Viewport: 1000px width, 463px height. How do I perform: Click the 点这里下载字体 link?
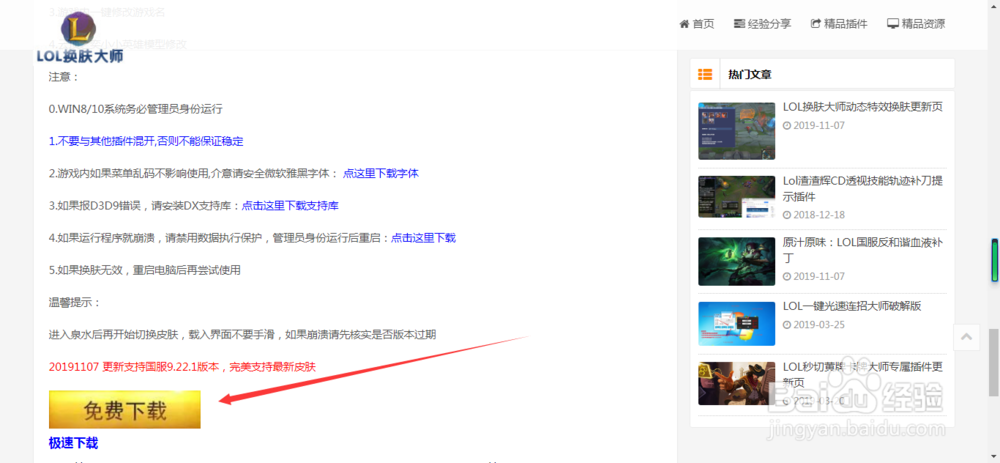(x=381, y=173)
